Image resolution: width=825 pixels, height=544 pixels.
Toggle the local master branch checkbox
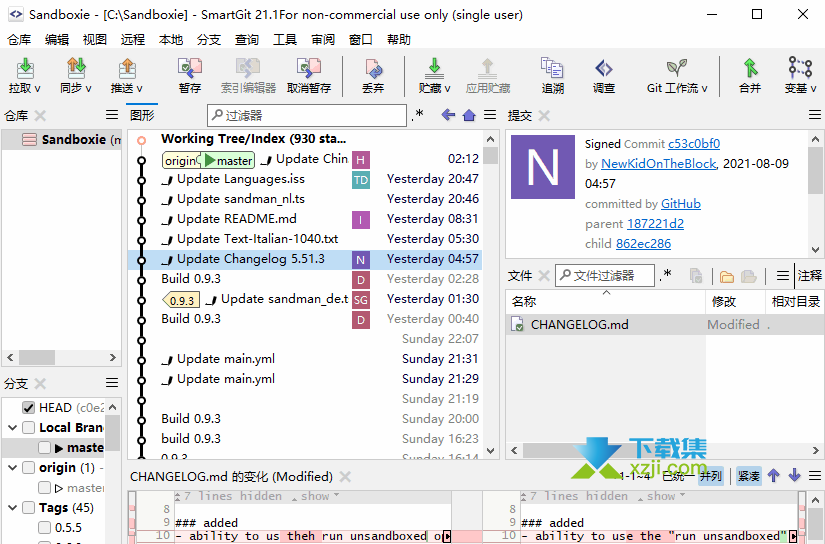(x=45, y=448)
